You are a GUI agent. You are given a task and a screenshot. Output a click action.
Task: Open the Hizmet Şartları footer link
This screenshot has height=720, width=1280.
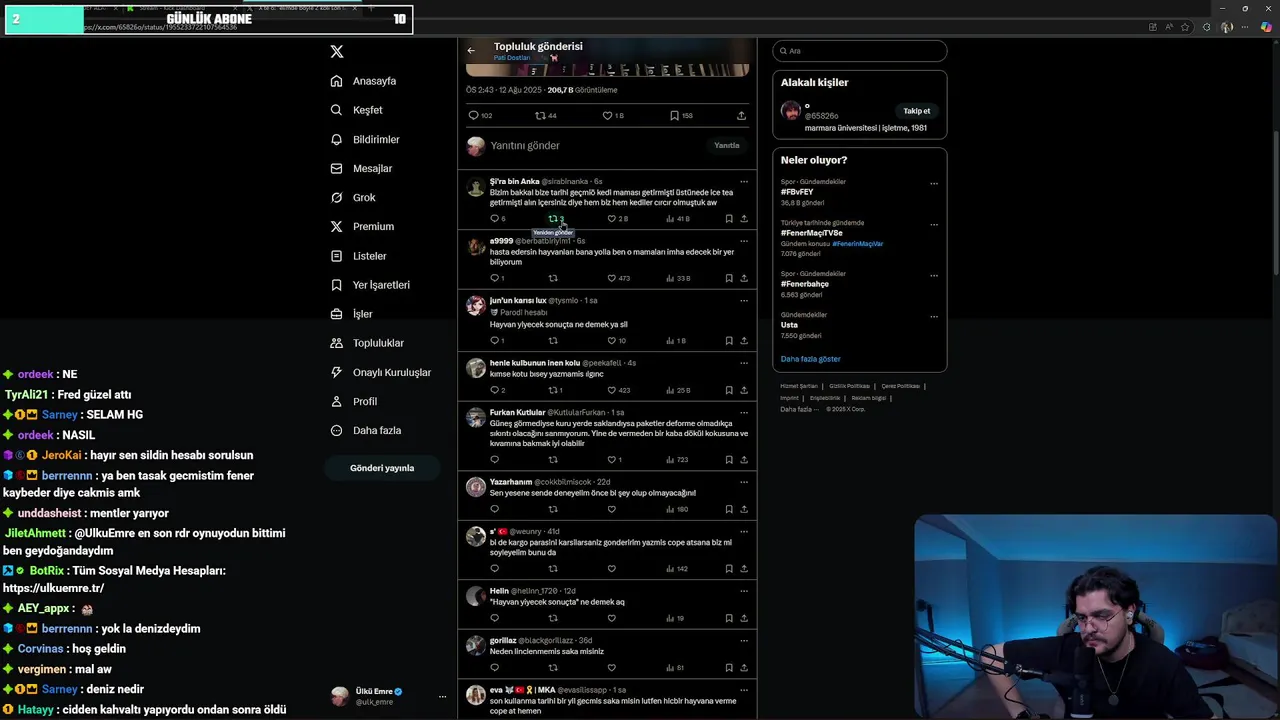799,386
